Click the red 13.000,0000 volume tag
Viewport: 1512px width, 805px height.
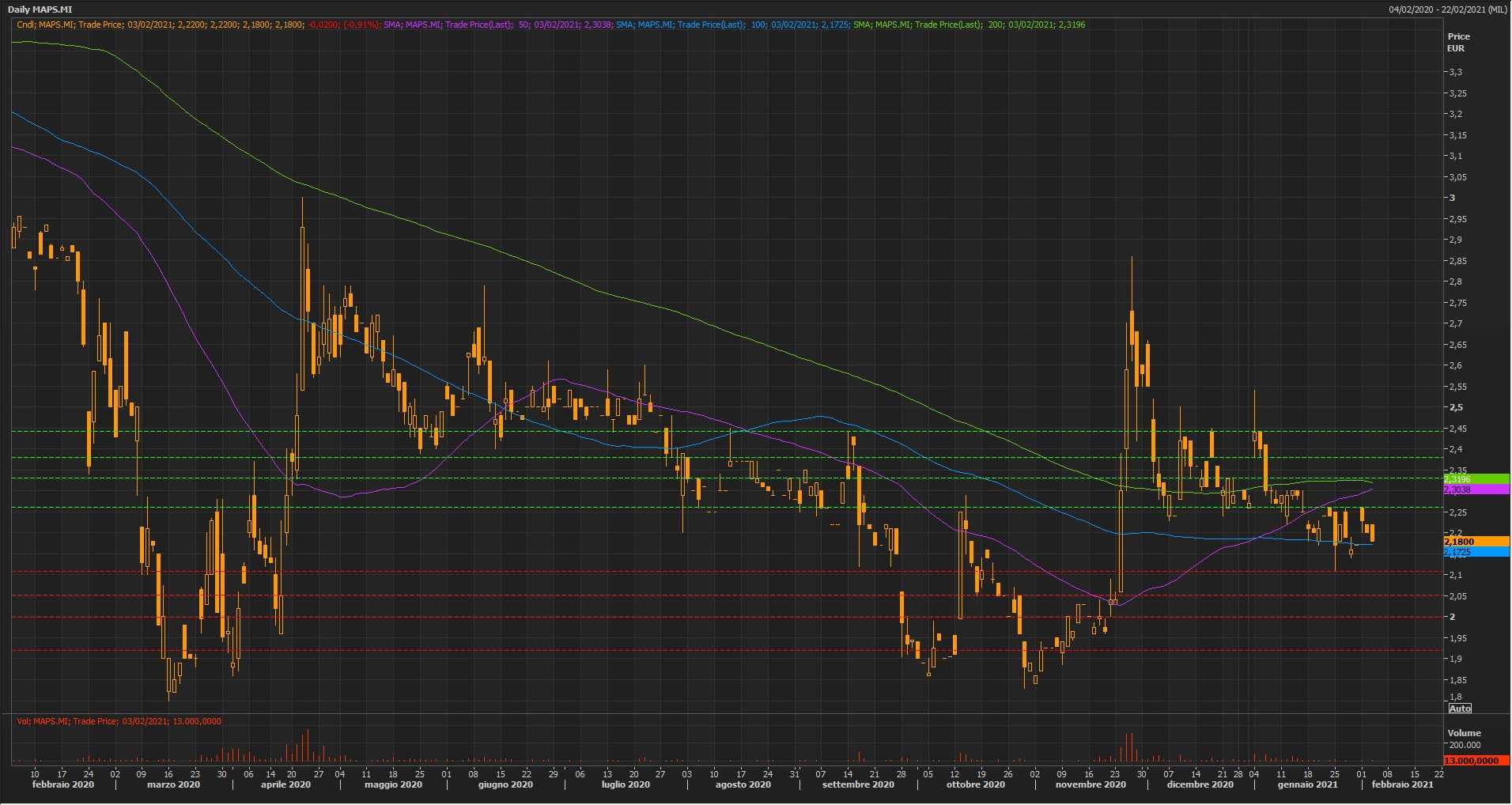[x=1476, y=761]
